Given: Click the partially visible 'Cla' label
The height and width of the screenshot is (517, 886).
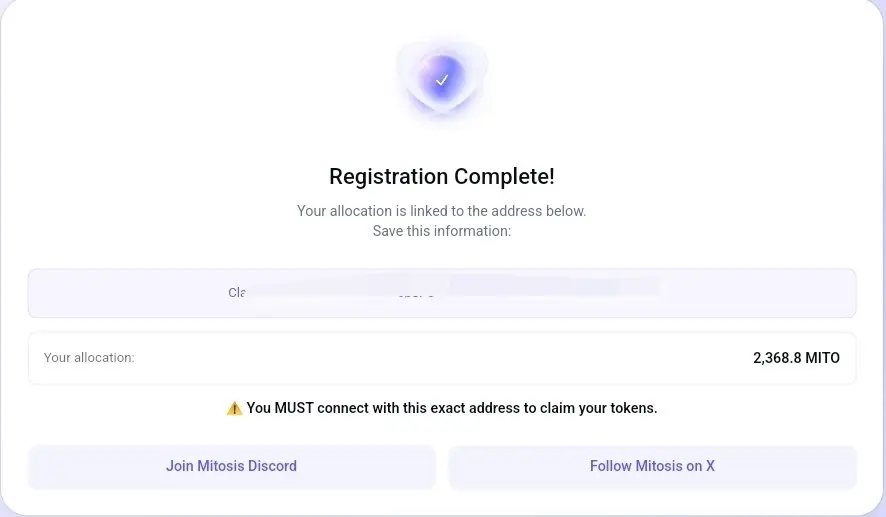Looking at the screenshot, I should 237,292.
